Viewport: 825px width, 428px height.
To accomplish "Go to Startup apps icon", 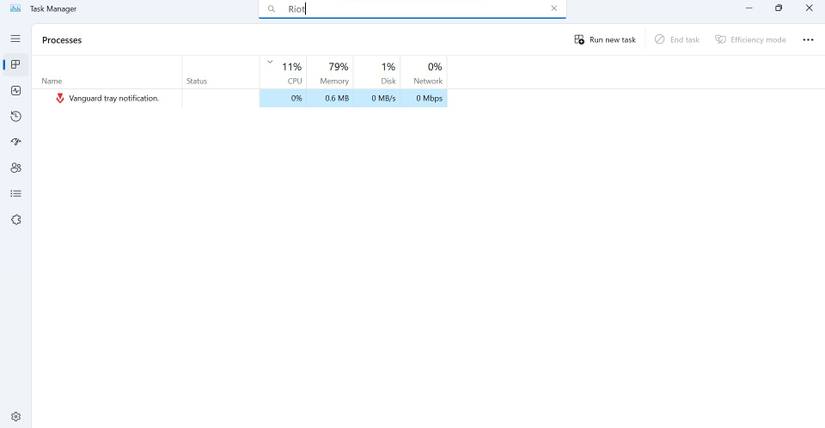I will click(15, 142).
